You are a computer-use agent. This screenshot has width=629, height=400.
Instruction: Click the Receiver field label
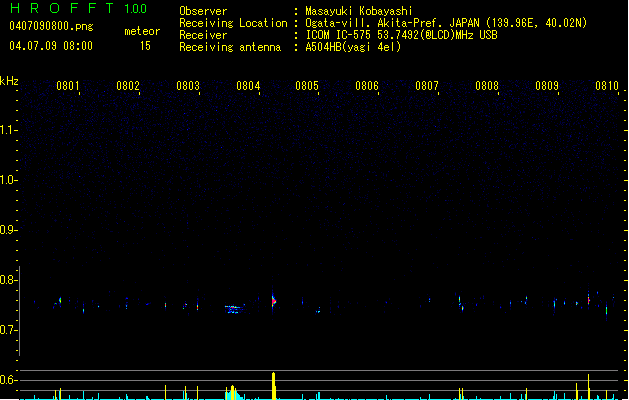(x=203, y=35)
